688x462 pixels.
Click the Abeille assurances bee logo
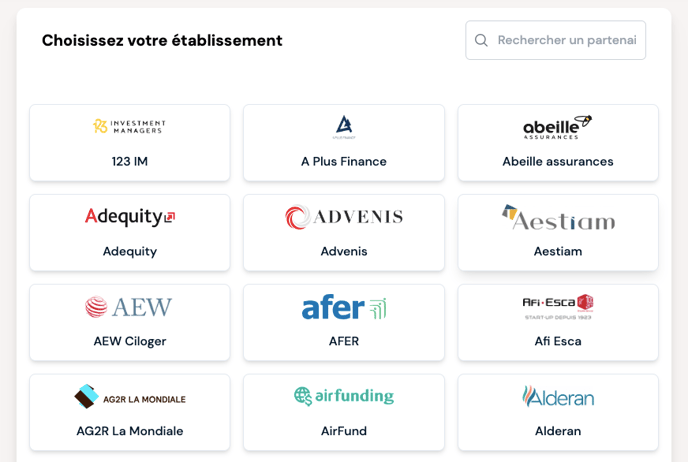point(558,127)
